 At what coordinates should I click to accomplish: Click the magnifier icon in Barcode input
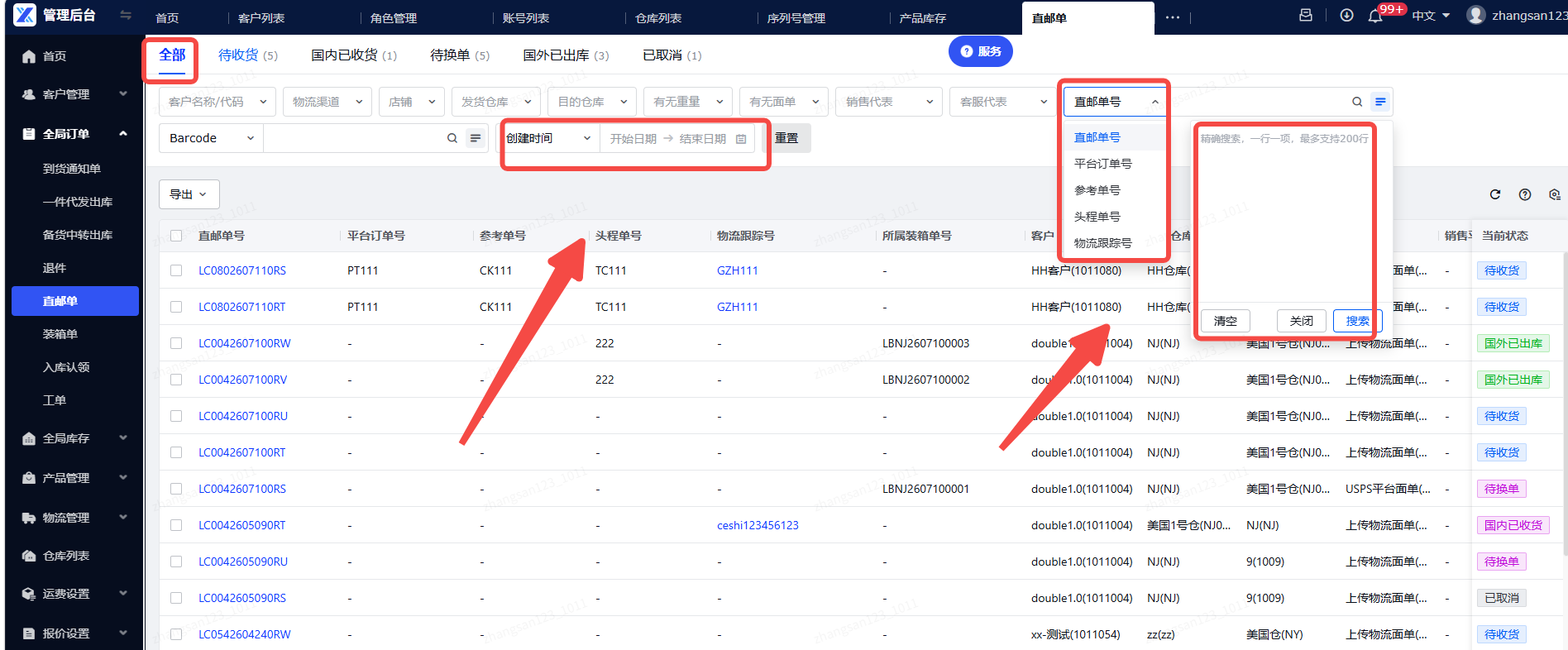[x=452, y=138]
